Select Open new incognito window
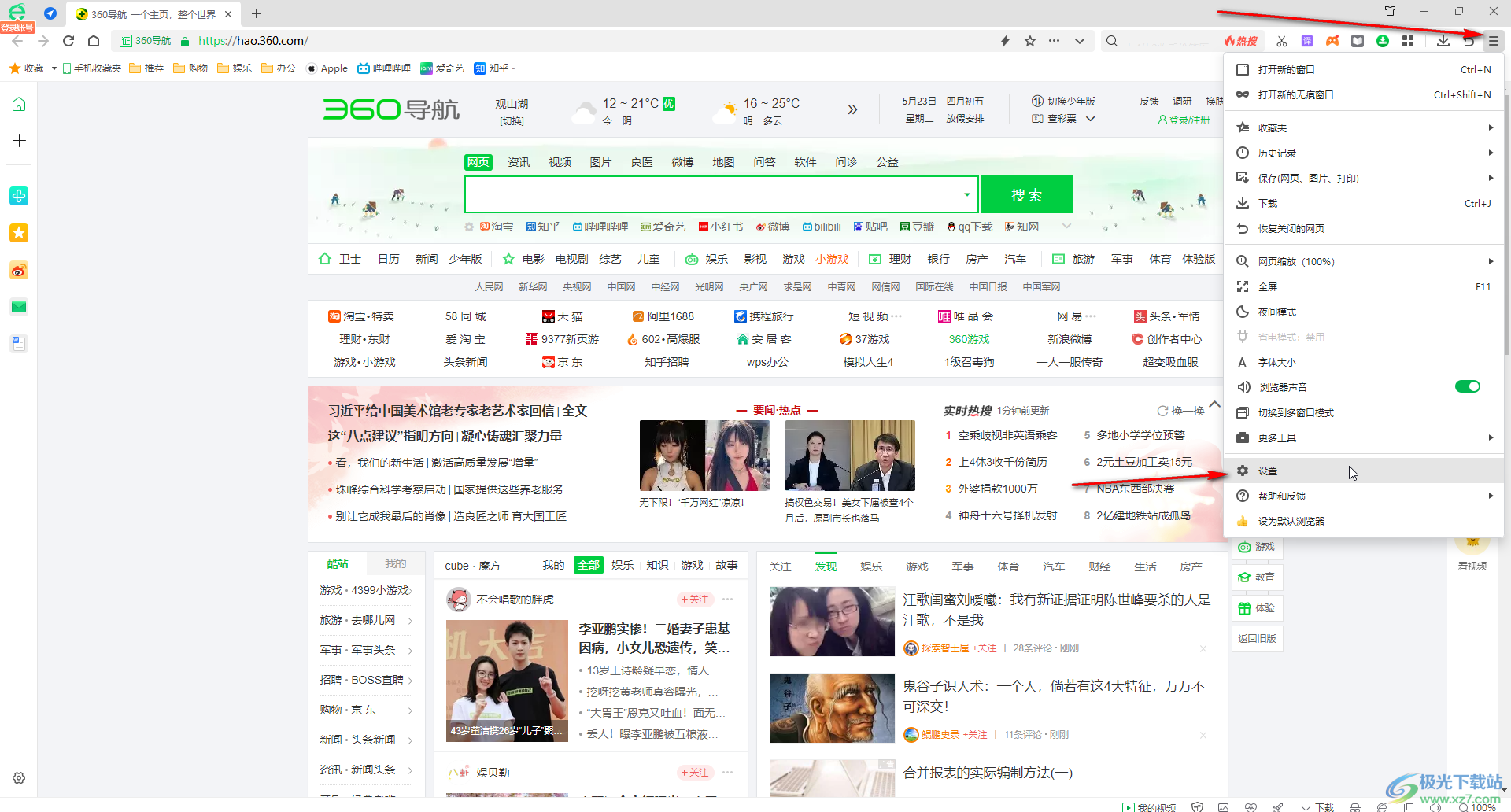The width and height of the screenshot is (1511, 812). (1364, 94)
